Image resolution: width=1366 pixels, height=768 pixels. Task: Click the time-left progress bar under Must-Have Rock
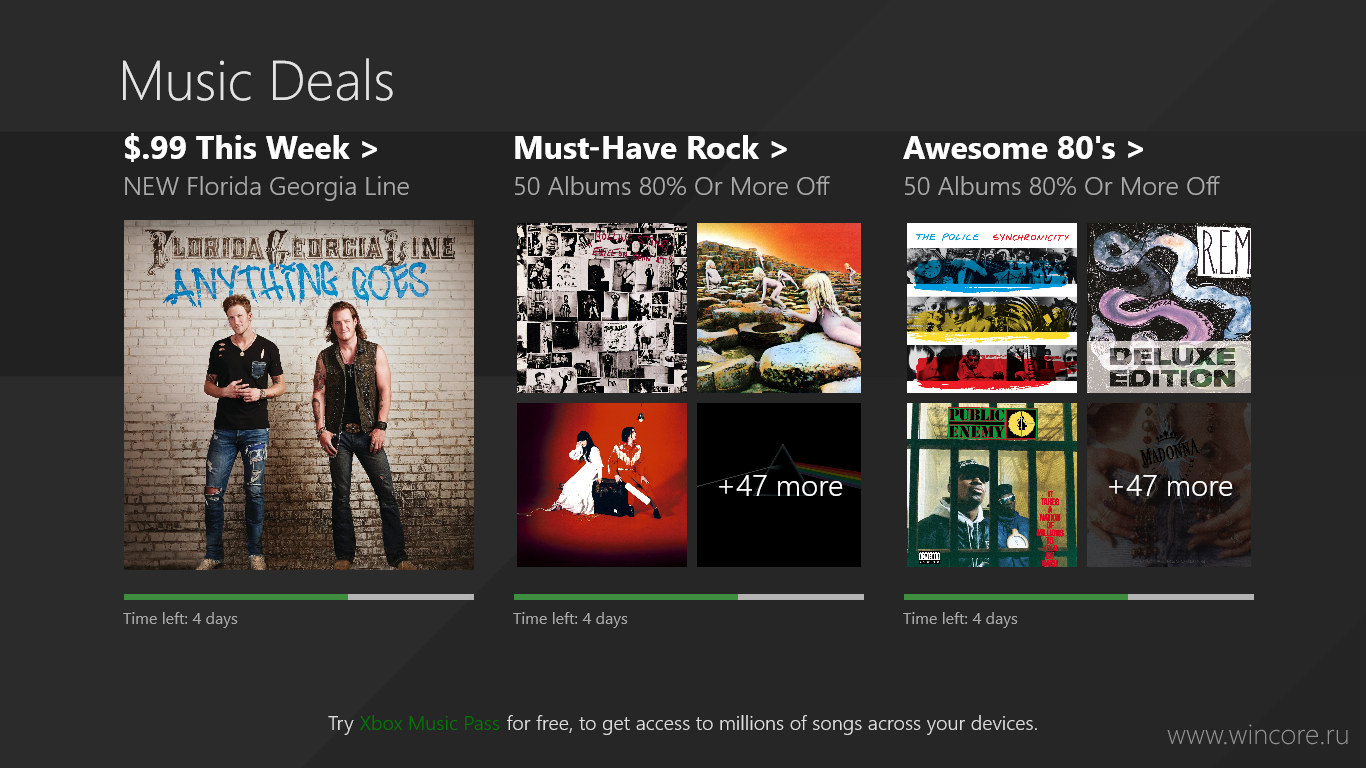pos(689,597)
